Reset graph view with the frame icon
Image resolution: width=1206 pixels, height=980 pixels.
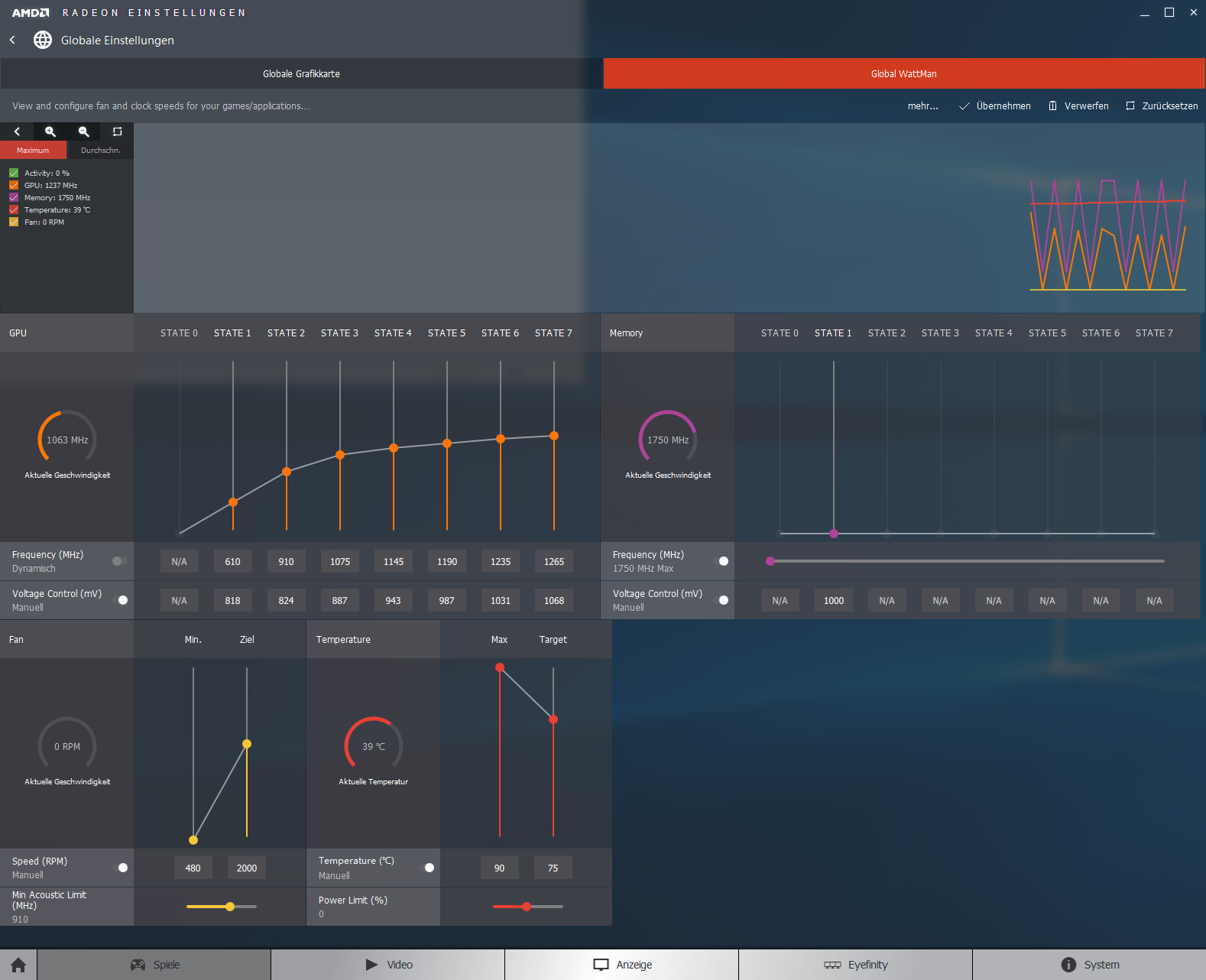[x=117, y=131]
